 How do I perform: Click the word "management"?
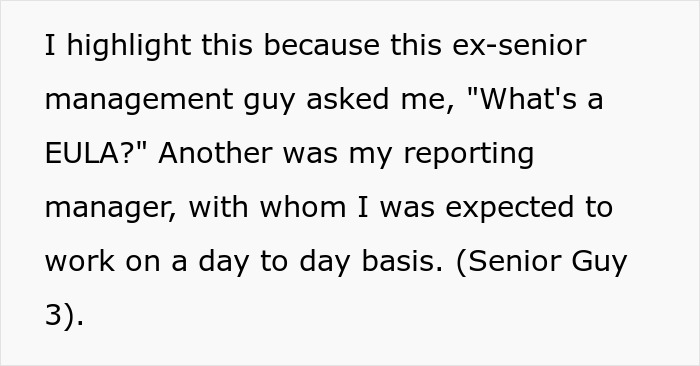[x=139, y=101]
